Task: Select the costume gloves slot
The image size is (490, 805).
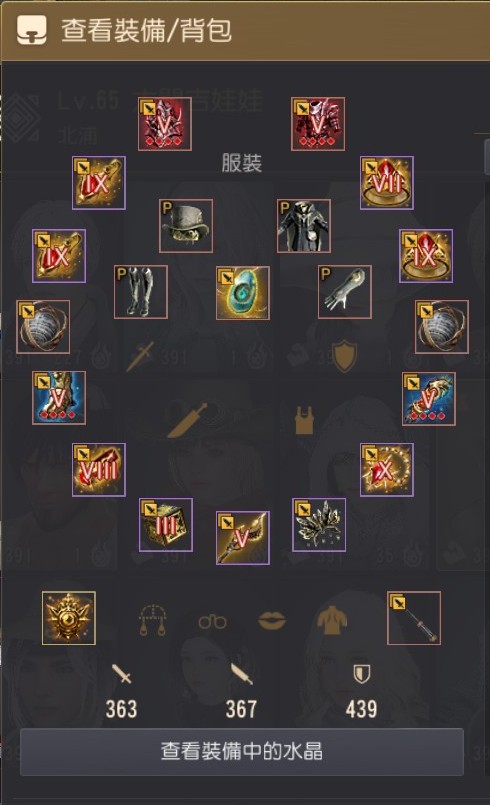Action: 345,292
